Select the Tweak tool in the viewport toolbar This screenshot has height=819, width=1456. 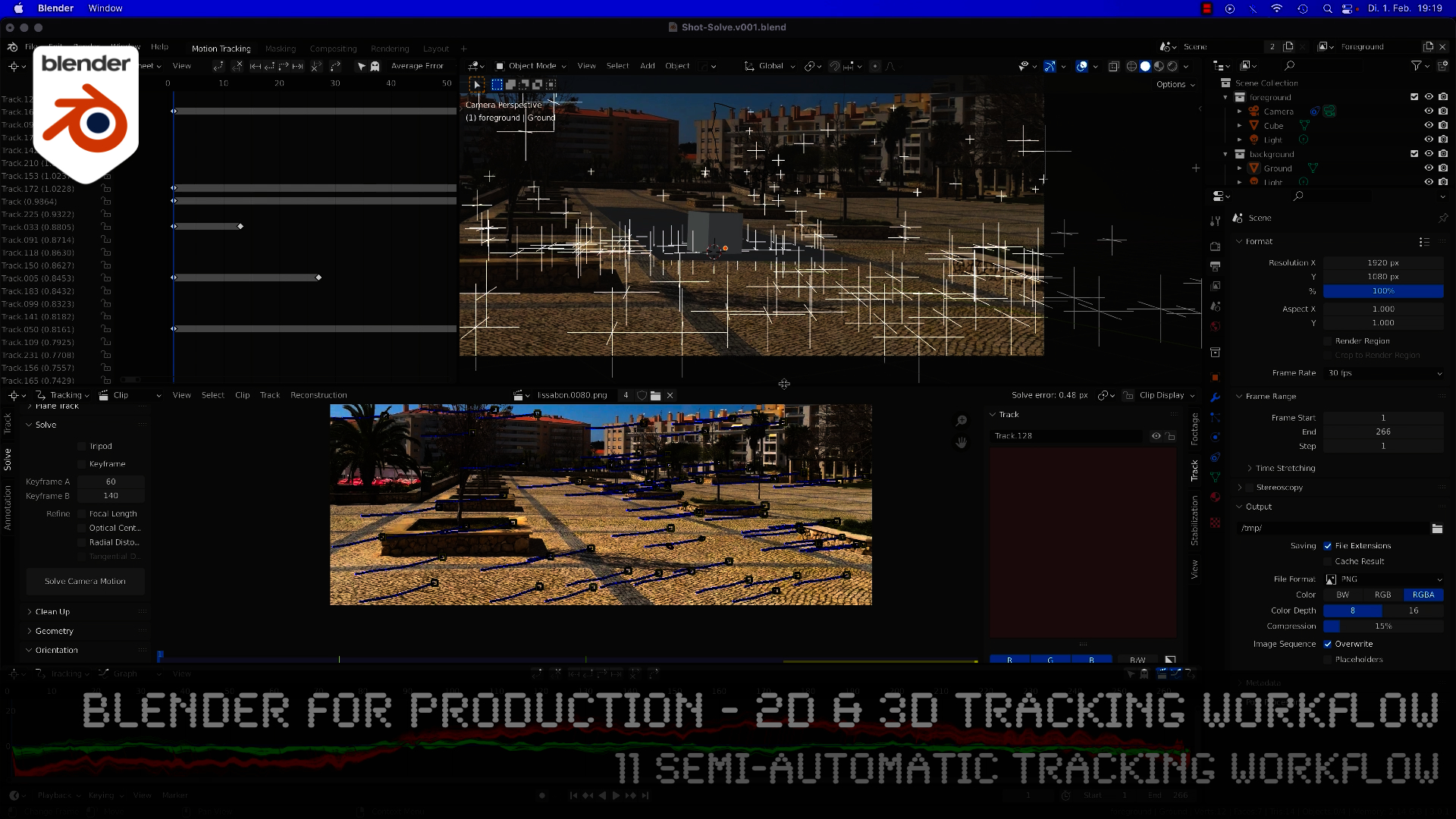pyautogui.click(x=478, y=85)
